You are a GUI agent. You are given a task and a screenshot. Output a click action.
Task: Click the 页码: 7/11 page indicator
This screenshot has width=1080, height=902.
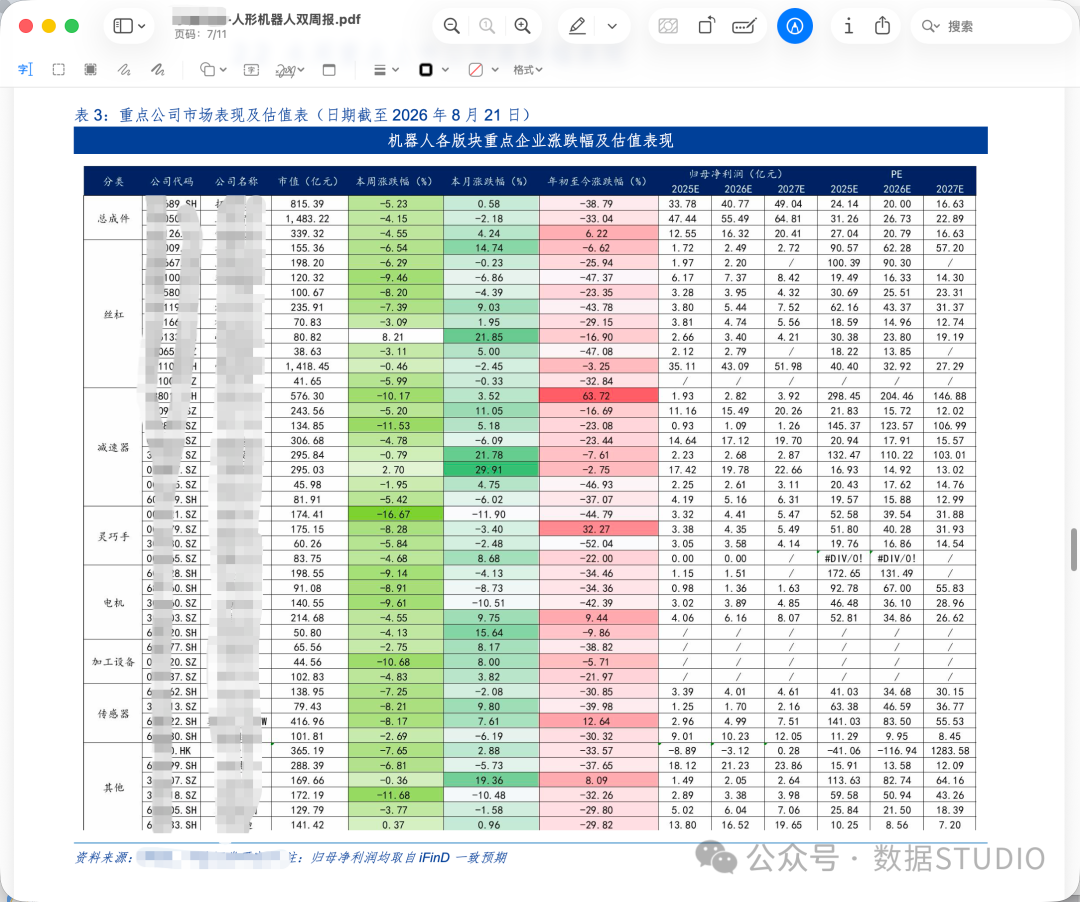click(200, 34)
